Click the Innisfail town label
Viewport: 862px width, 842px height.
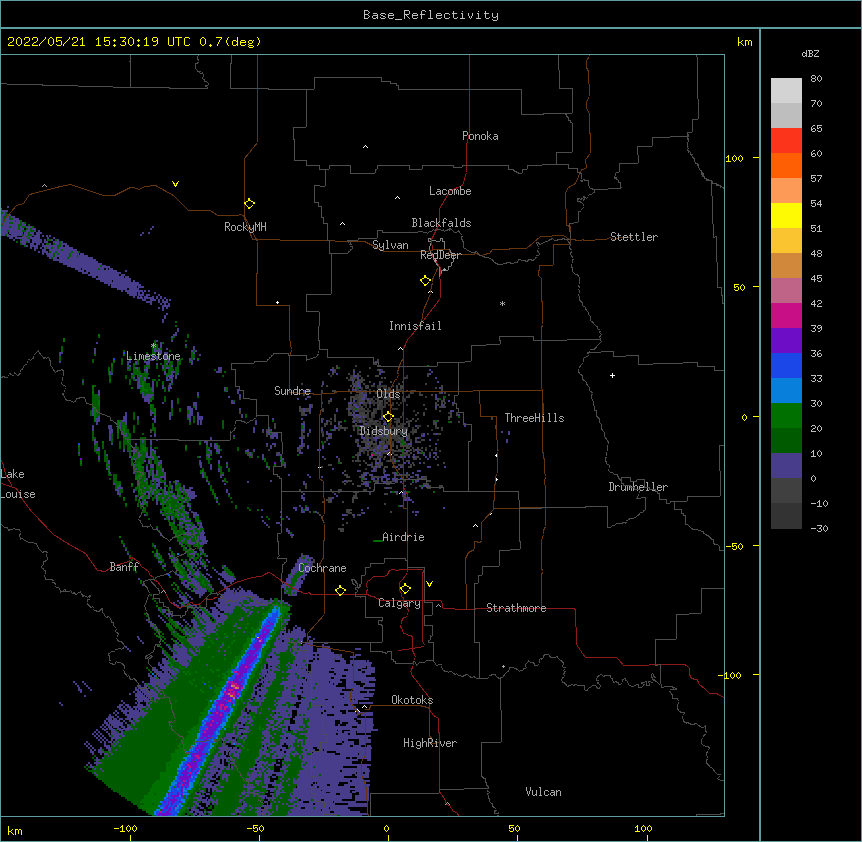click(415, 326)
